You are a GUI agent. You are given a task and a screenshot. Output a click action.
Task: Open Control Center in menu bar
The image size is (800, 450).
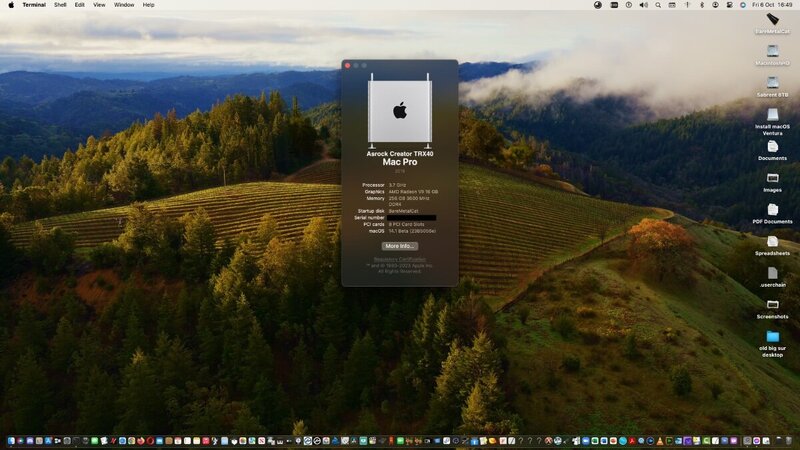(730, 5)
